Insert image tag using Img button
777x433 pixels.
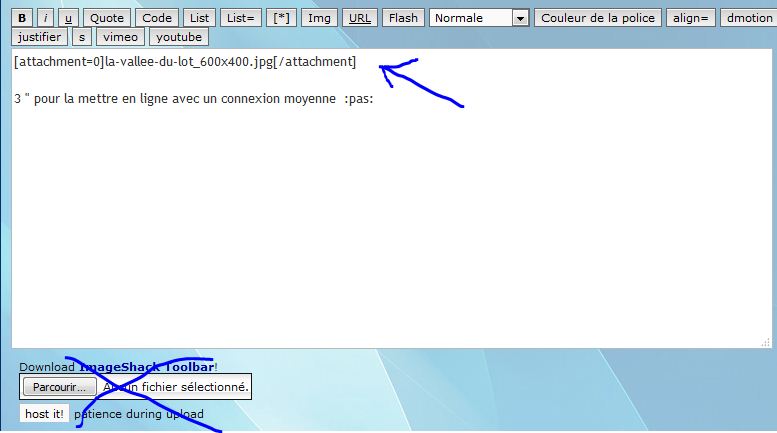click(319, 18)
